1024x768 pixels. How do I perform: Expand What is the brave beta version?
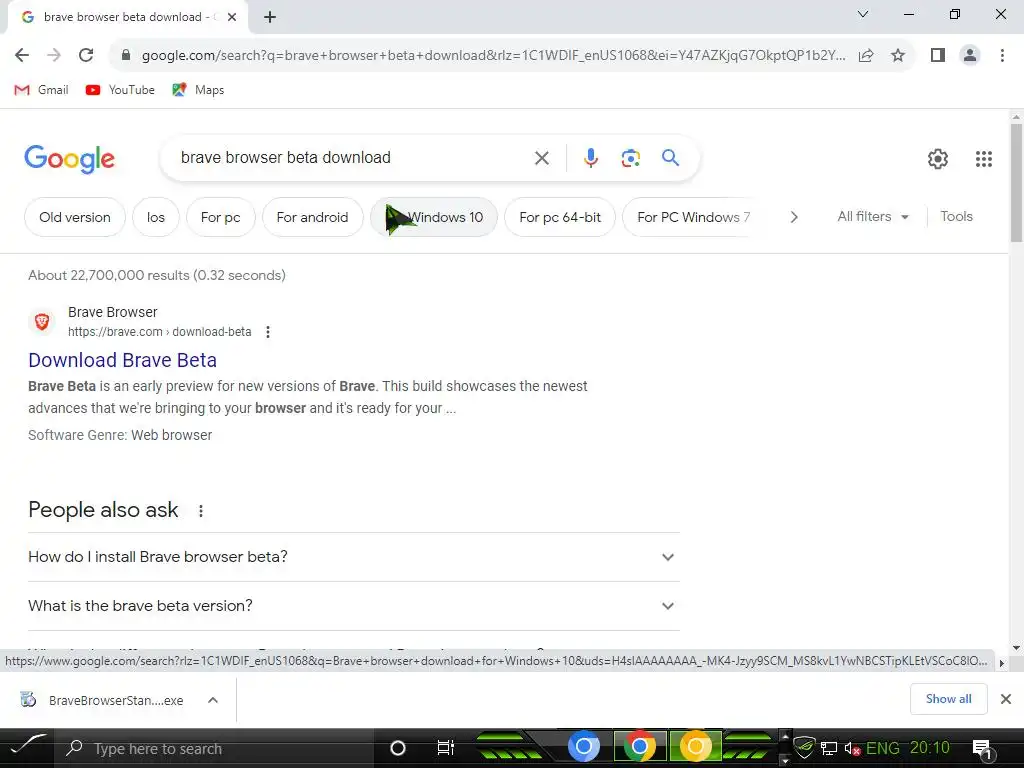tap(353, 606)
